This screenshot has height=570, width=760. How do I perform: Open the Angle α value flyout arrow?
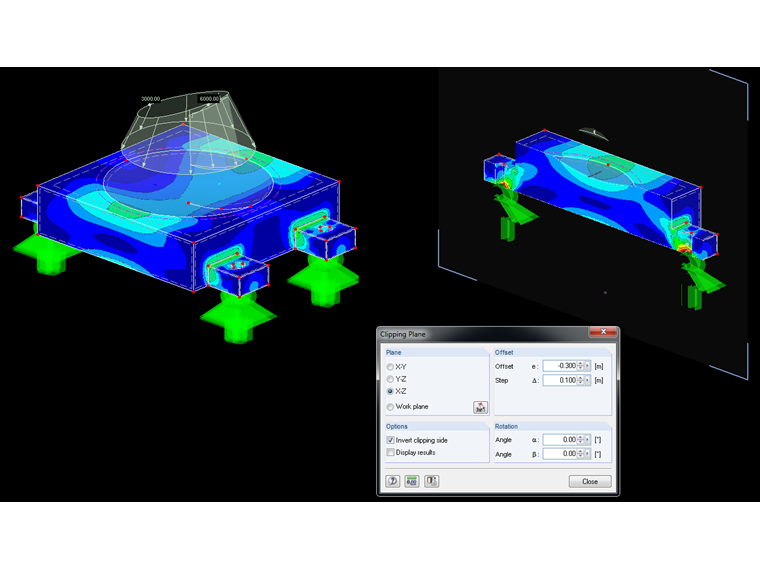[587, 440]
